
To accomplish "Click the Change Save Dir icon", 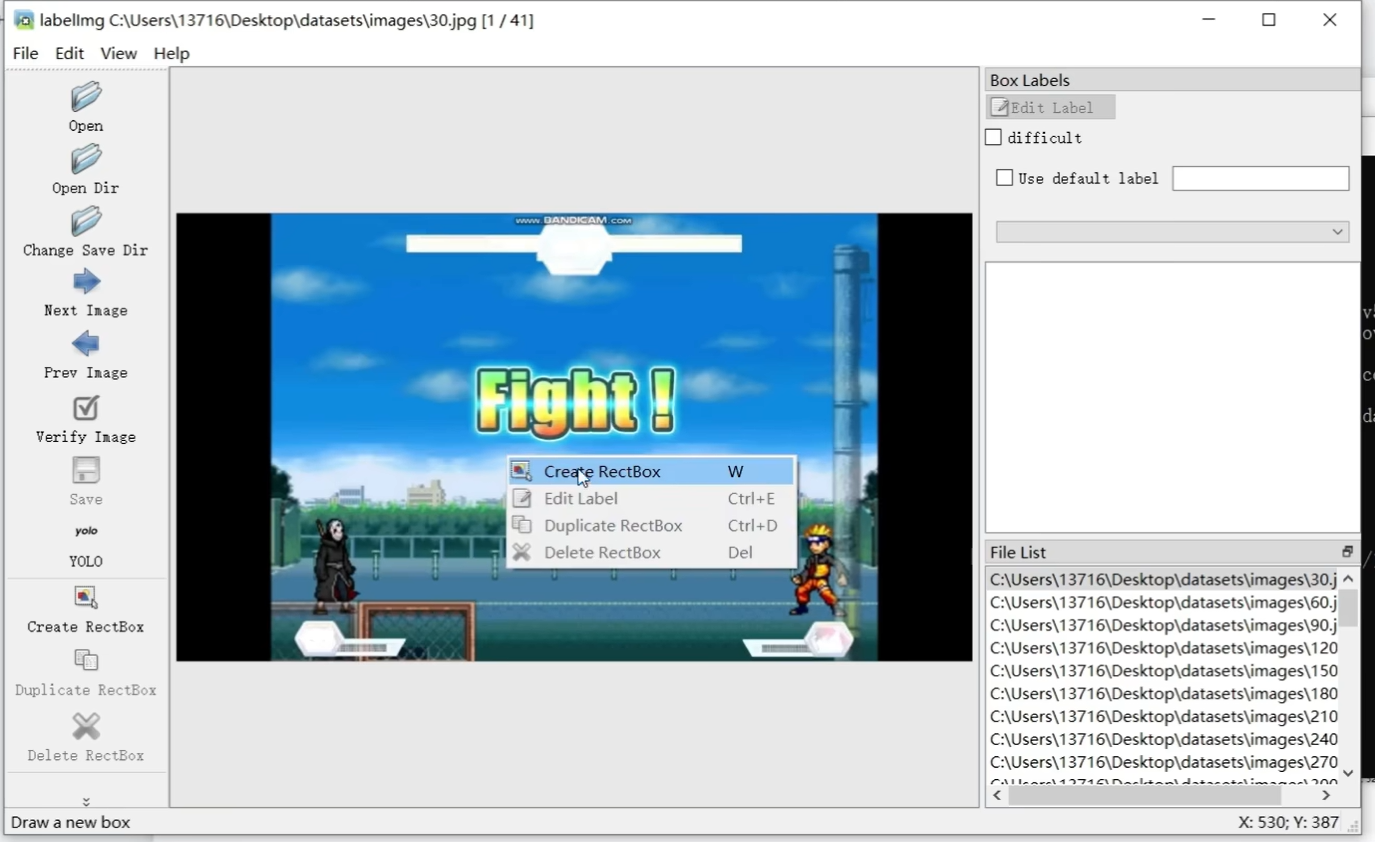I will tap(86, 222).
